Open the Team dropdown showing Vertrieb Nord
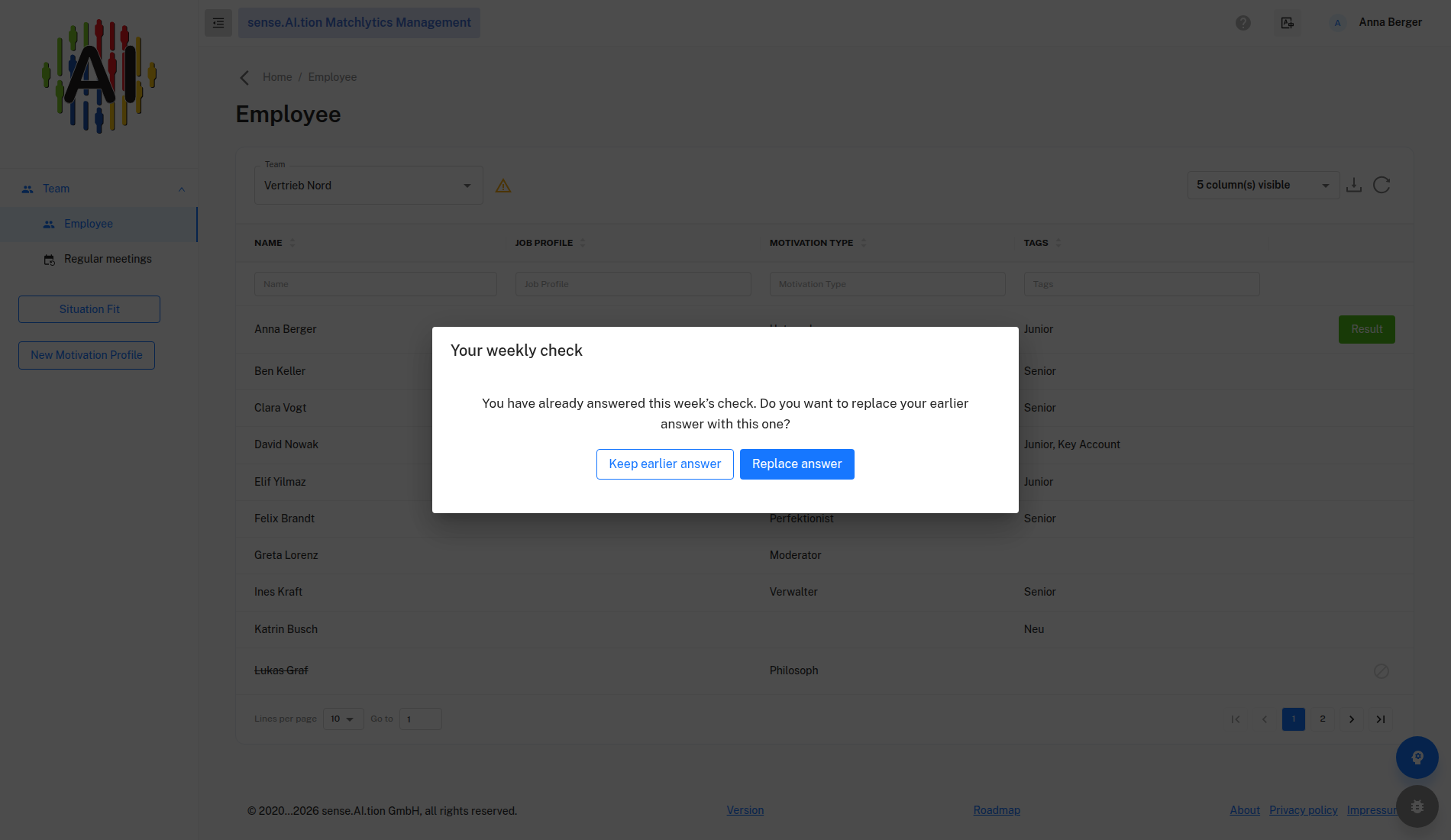Screen dimensions: 1451x840 (x=369, y=186)
